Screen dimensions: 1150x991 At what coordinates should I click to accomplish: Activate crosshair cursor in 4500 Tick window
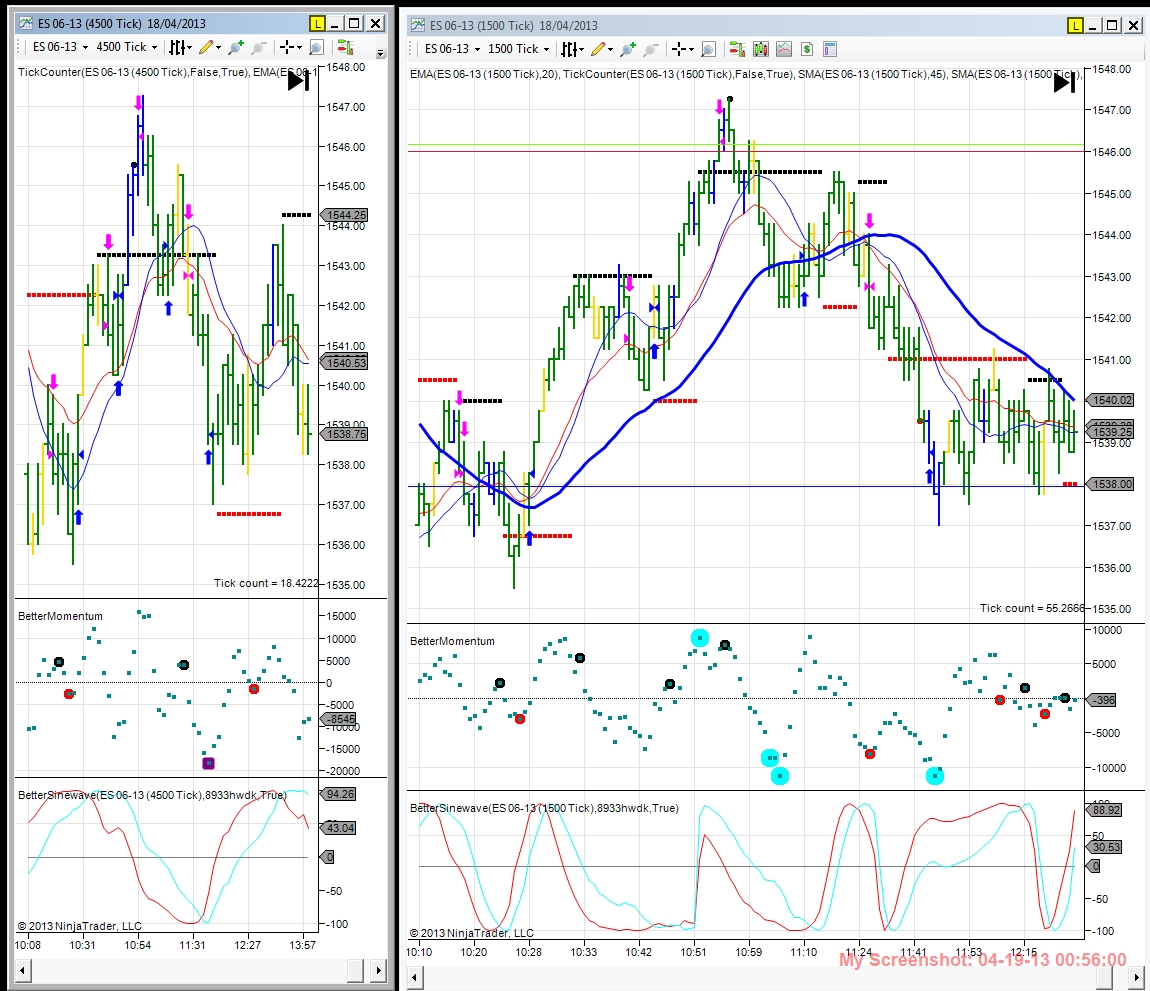287,48
